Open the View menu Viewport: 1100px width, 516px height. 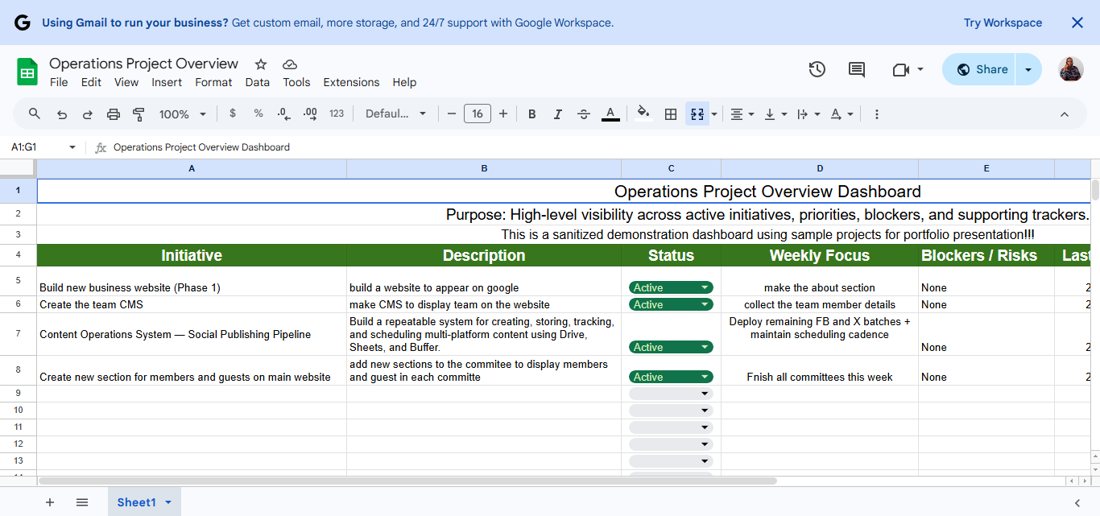(x=126, y=82)
